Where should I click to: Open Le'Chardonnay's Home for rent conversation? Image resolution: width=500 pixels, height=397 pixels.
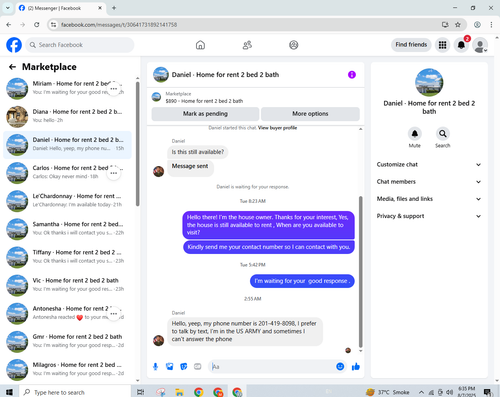67,201
